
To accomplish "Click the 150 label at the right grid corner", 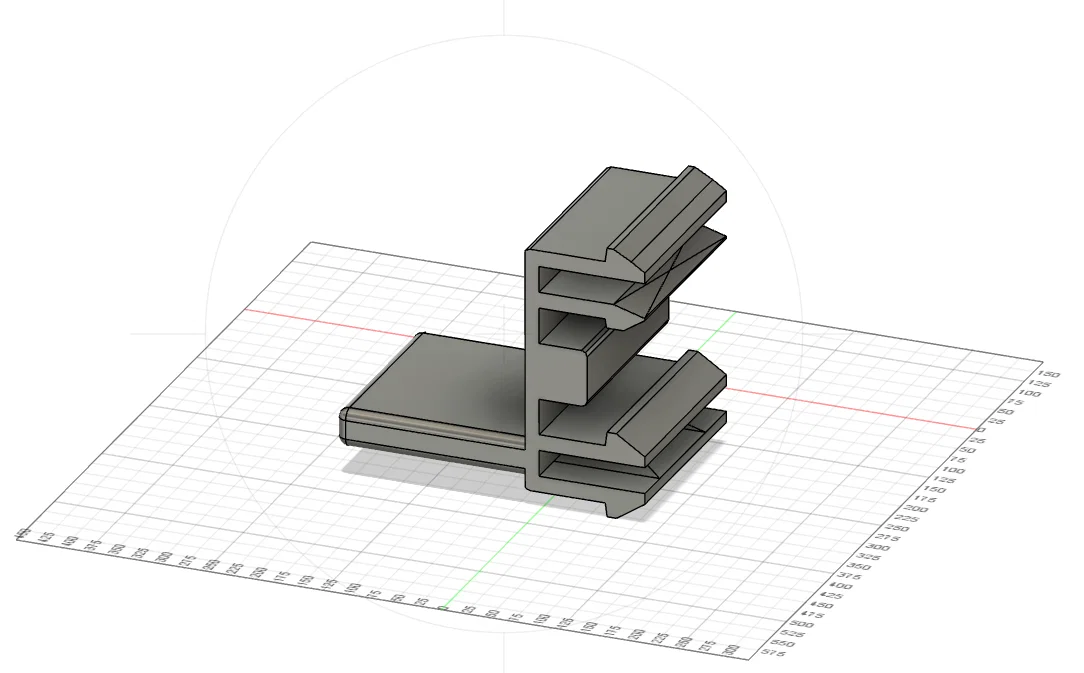I will coord(1048,374).
